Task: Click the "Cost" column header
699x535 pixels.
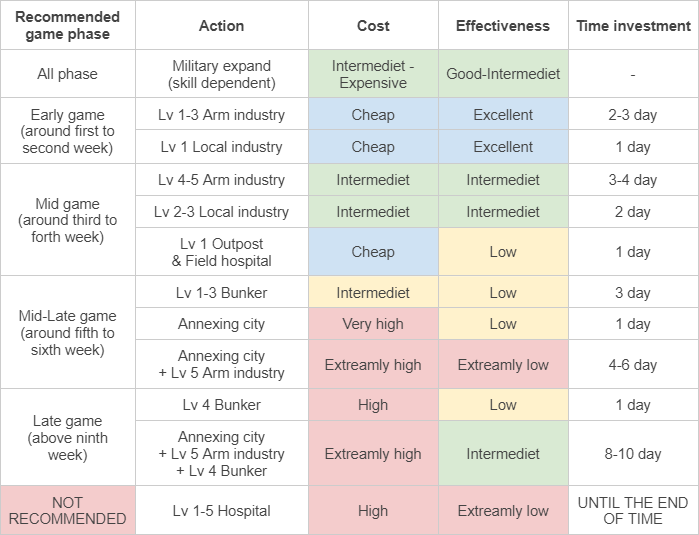Action: (372, 26)
